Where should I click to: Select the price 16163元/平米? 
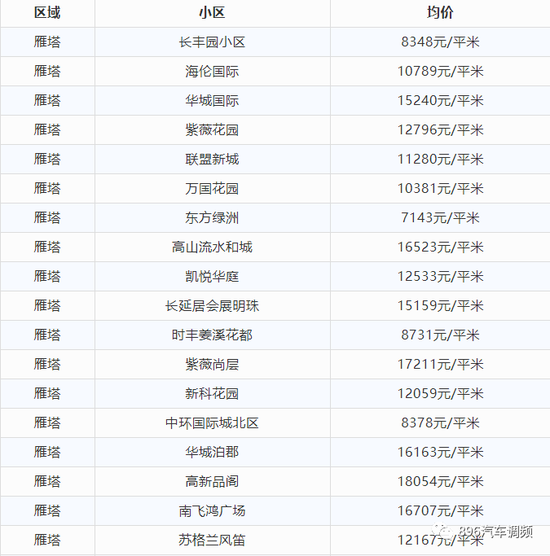tap(440, 452)
